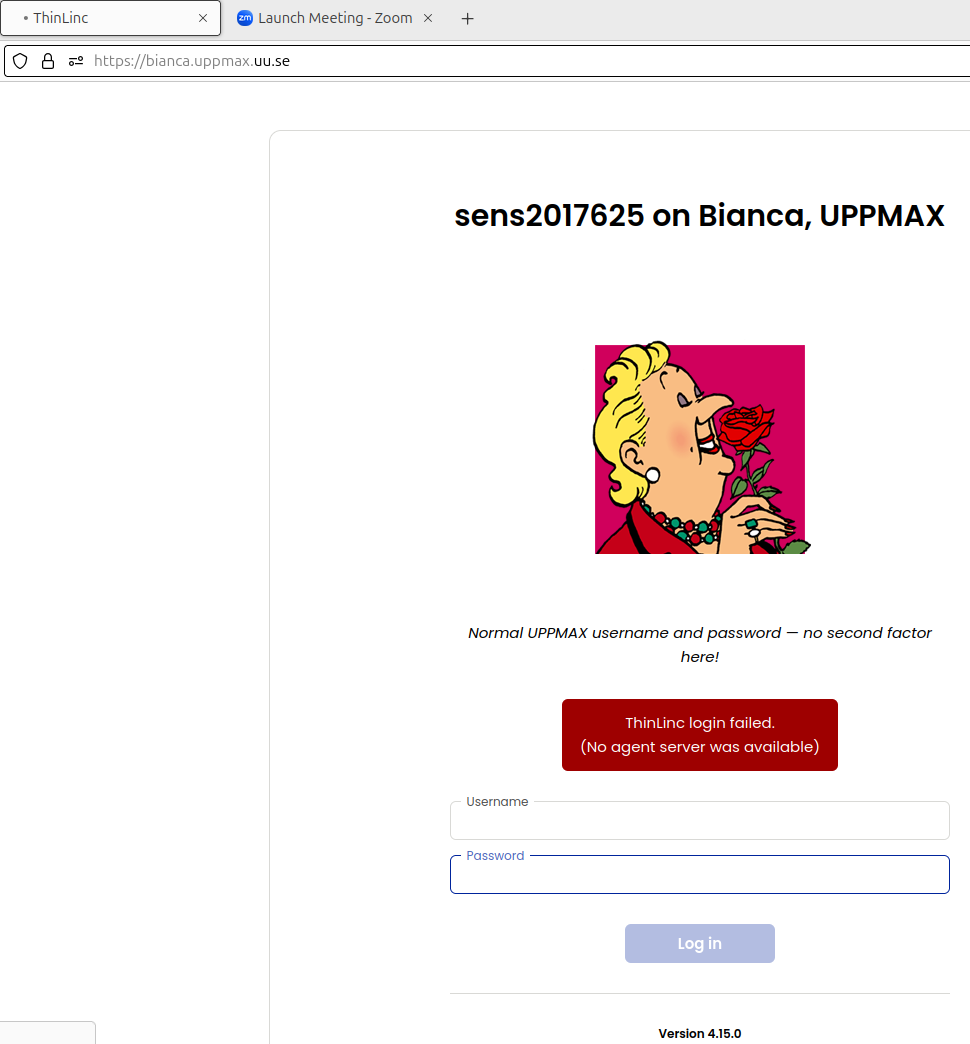Click the tracking protection shield icon
This screenshot has width=970, height=1044.
coord(20,61)
